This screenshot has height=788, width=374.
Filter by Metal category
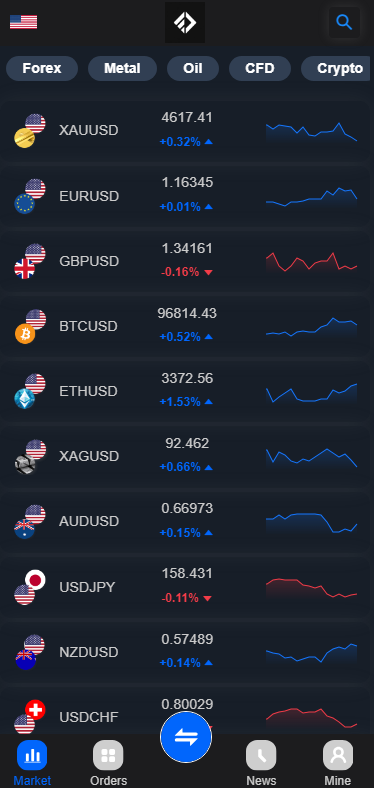coord(122,68)
